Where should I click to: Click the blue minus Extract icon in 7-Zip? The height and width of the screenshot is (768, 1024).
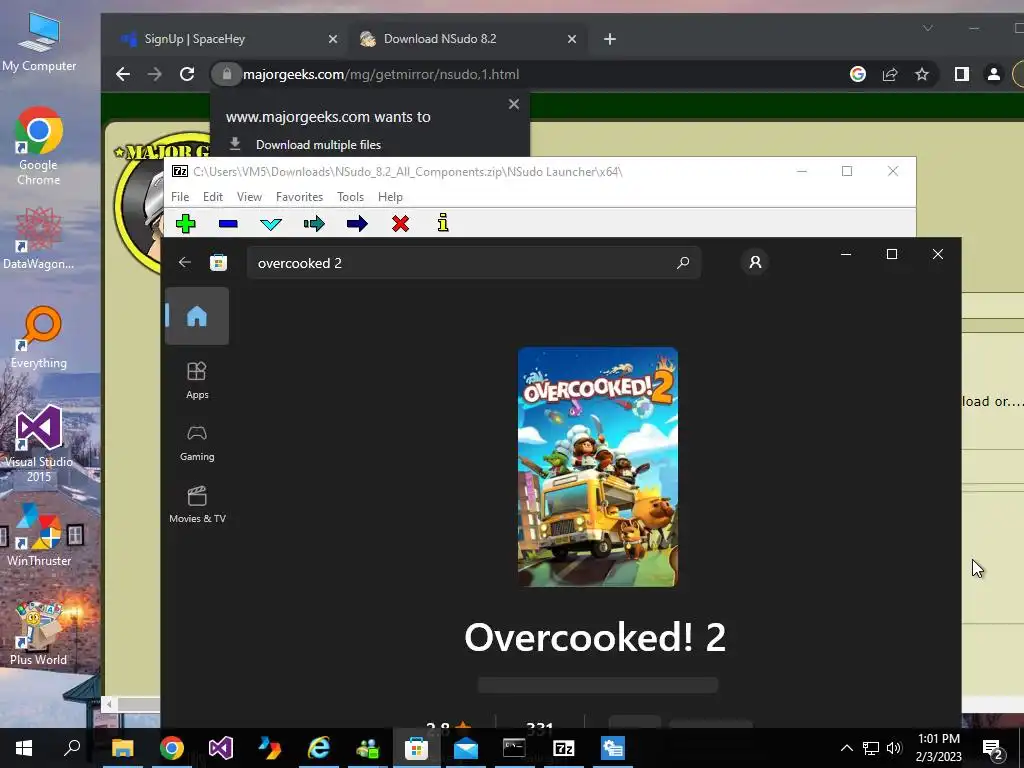[228, 224]
